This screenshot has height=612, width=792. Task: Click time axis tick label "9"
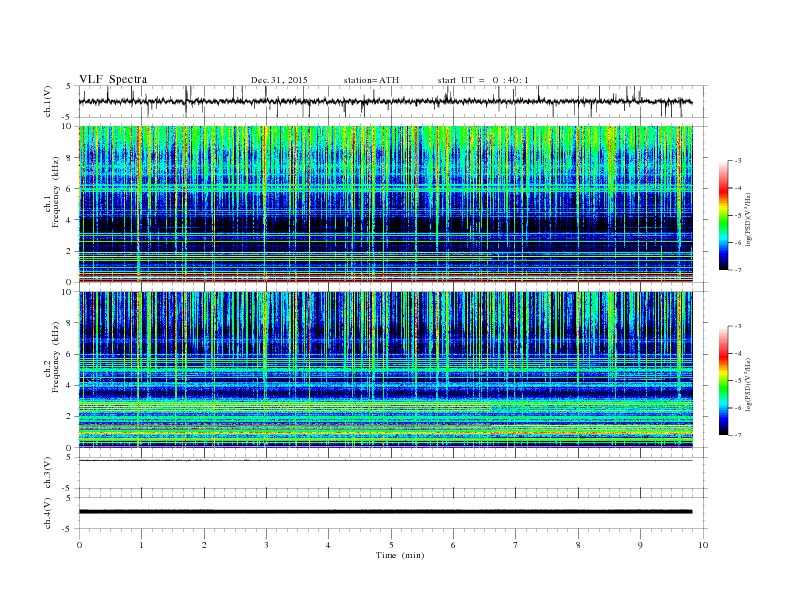coord(640,545)
